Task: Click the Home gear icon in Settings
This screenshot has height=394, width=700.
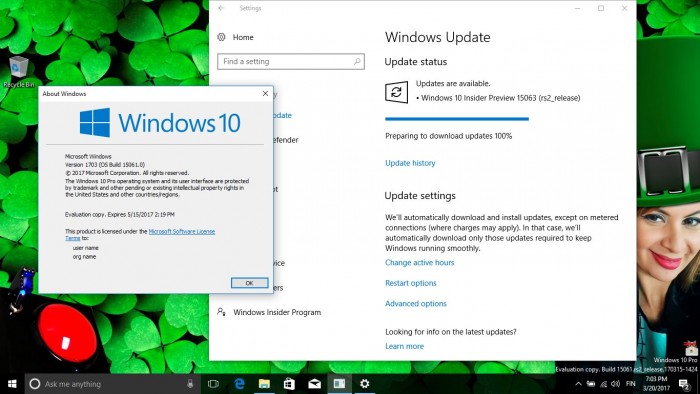Action: pos(221,37)
